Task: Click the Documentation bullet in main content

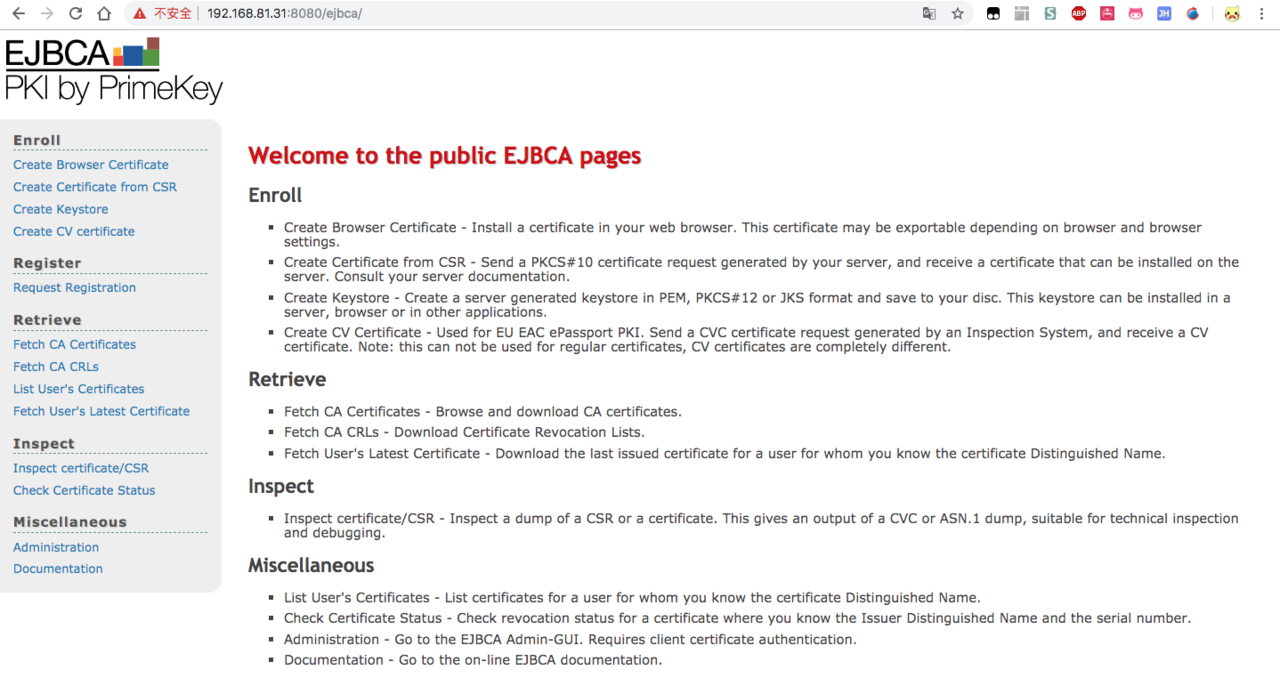Action: [473, 660]
